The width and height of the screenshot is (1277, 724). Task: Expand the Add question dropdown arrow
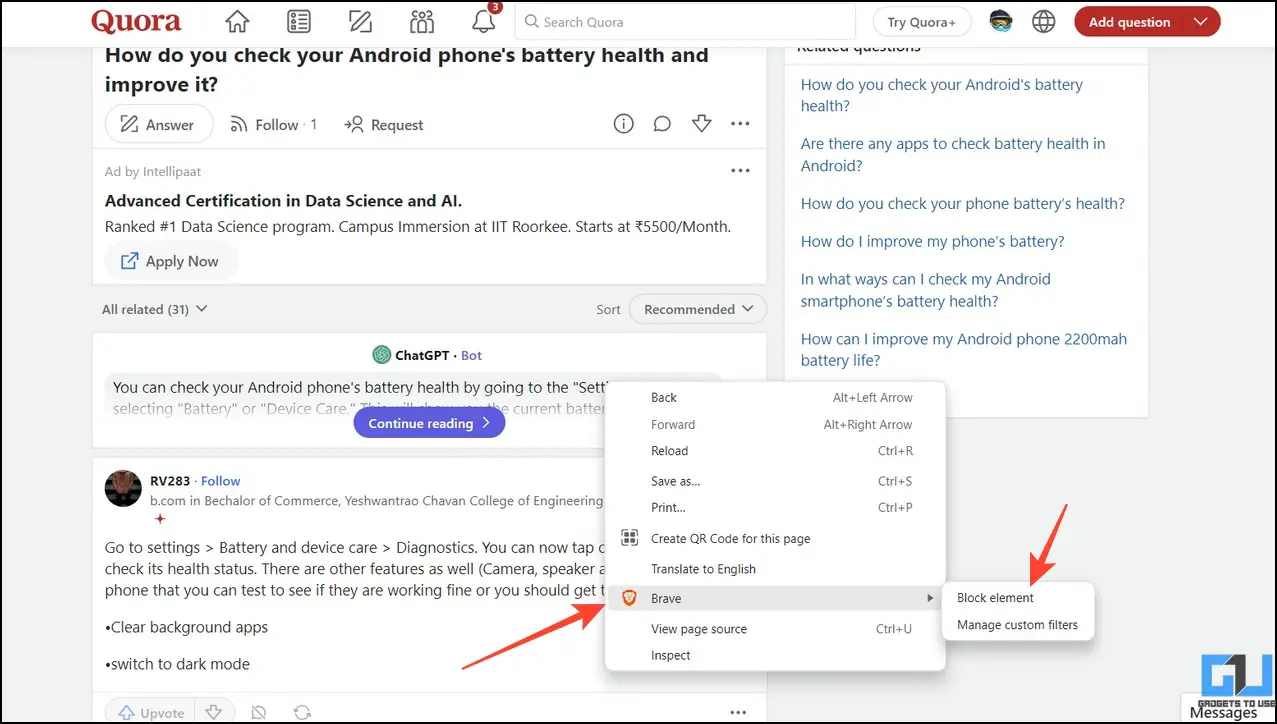(x=1201, y=22)
